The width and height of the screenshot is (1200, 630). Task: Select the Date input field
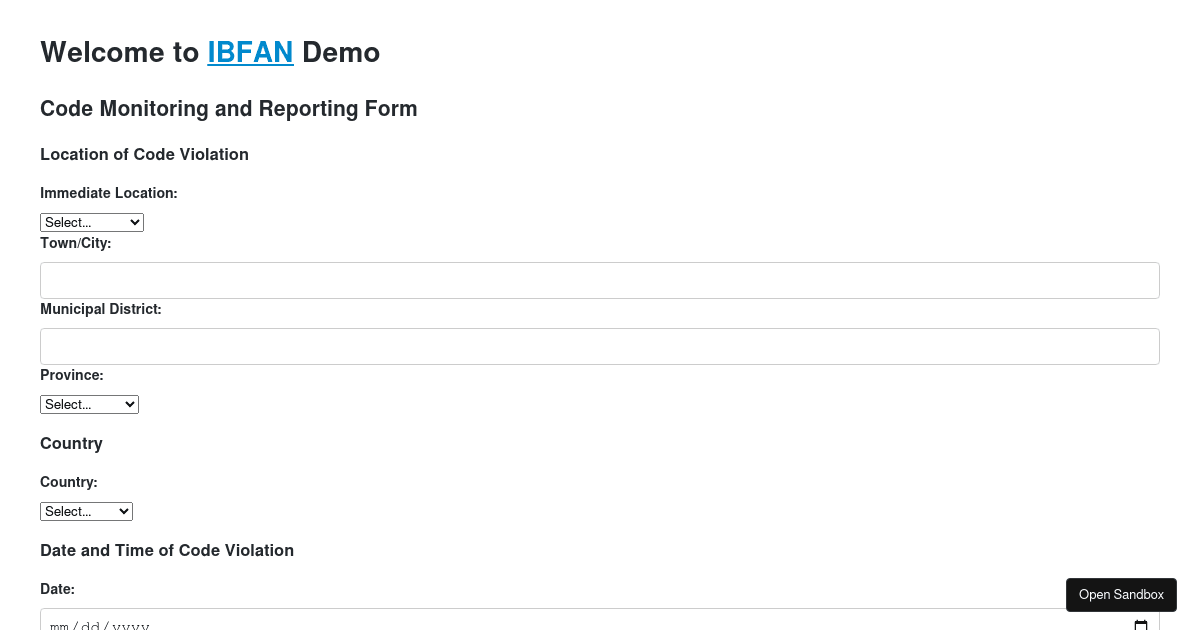pyautogui.click(x=400, y=625)
